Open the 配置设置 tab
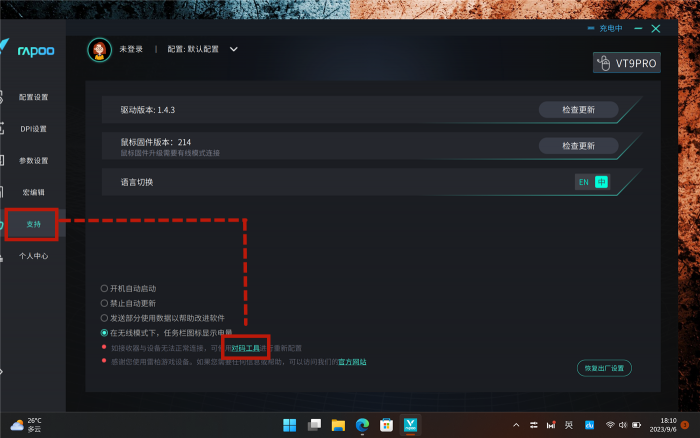This screenshot has width=700, height=438. point(34,97)
